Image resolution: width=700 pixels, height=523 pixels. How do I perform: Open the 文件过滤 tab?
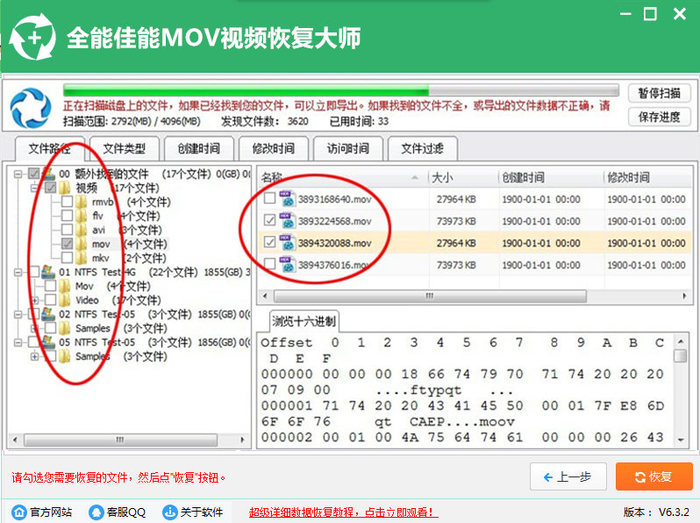(x=422, y=149)
